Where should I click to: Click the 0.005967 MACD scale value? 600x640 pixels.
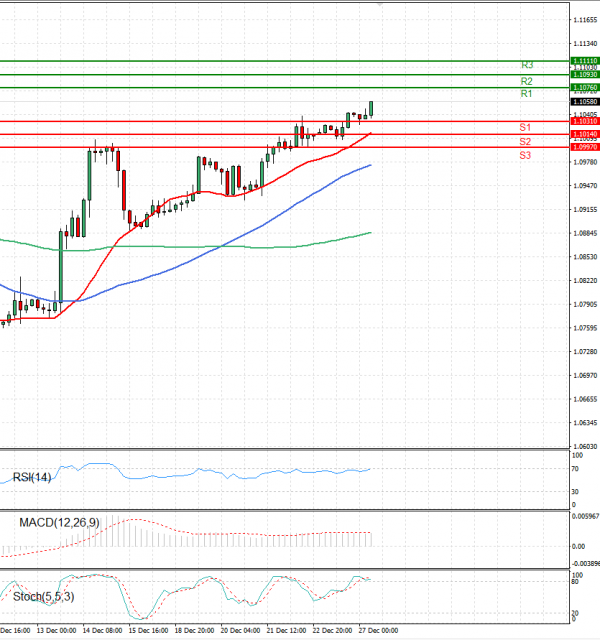tap(585, 516)
